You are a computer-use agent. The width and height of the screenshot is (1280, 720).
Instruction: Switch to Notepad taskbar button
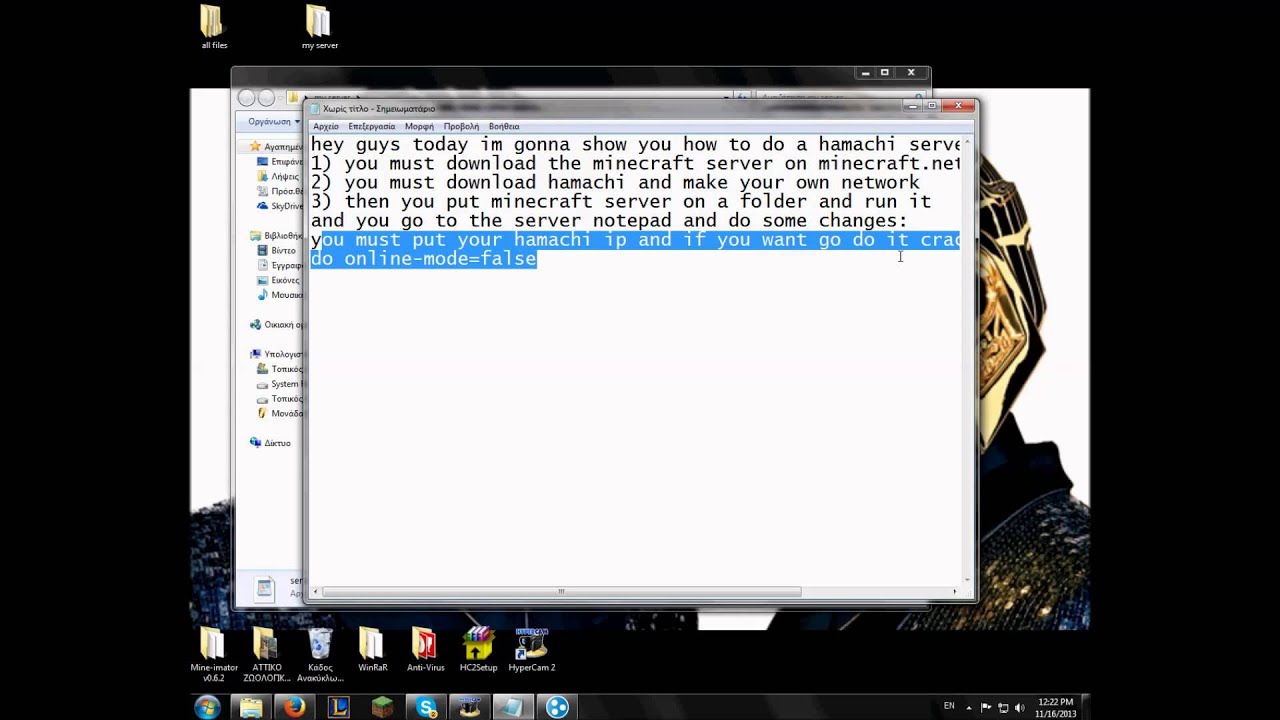pos(513,707)
